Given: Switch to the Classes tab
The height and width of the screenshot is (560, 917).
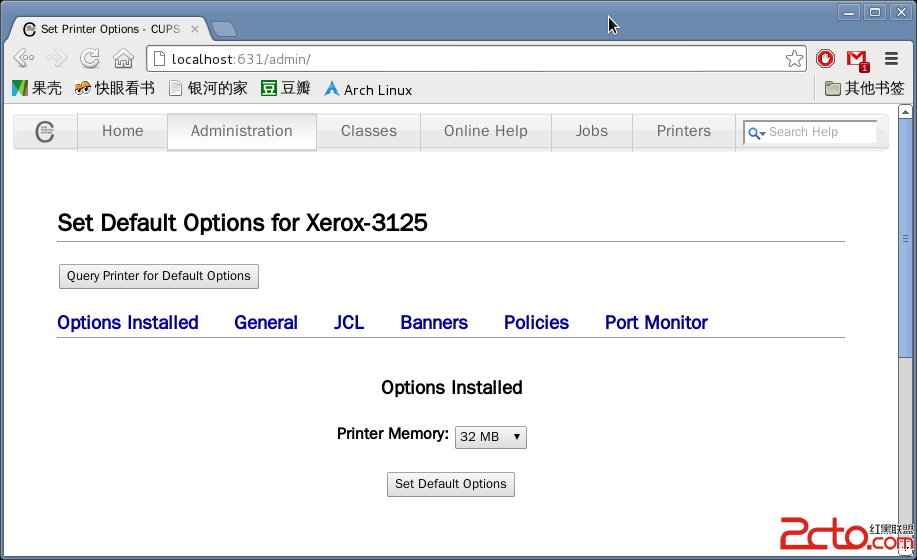Looking at the screenshot, I should coord(368,131).
